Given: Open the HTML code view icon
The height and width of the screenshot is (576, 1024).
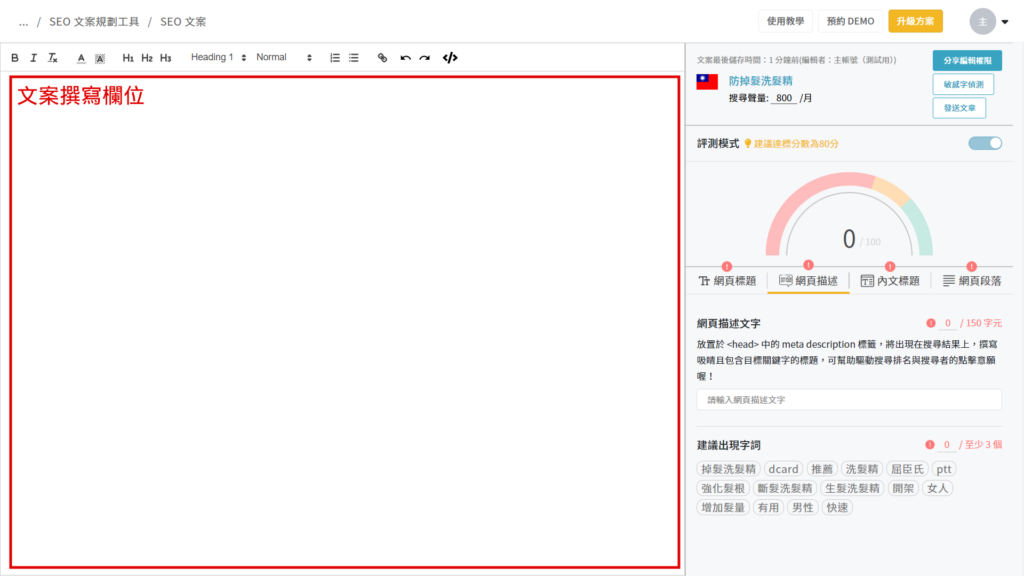Looking at the screenshot, I should 450,58.
